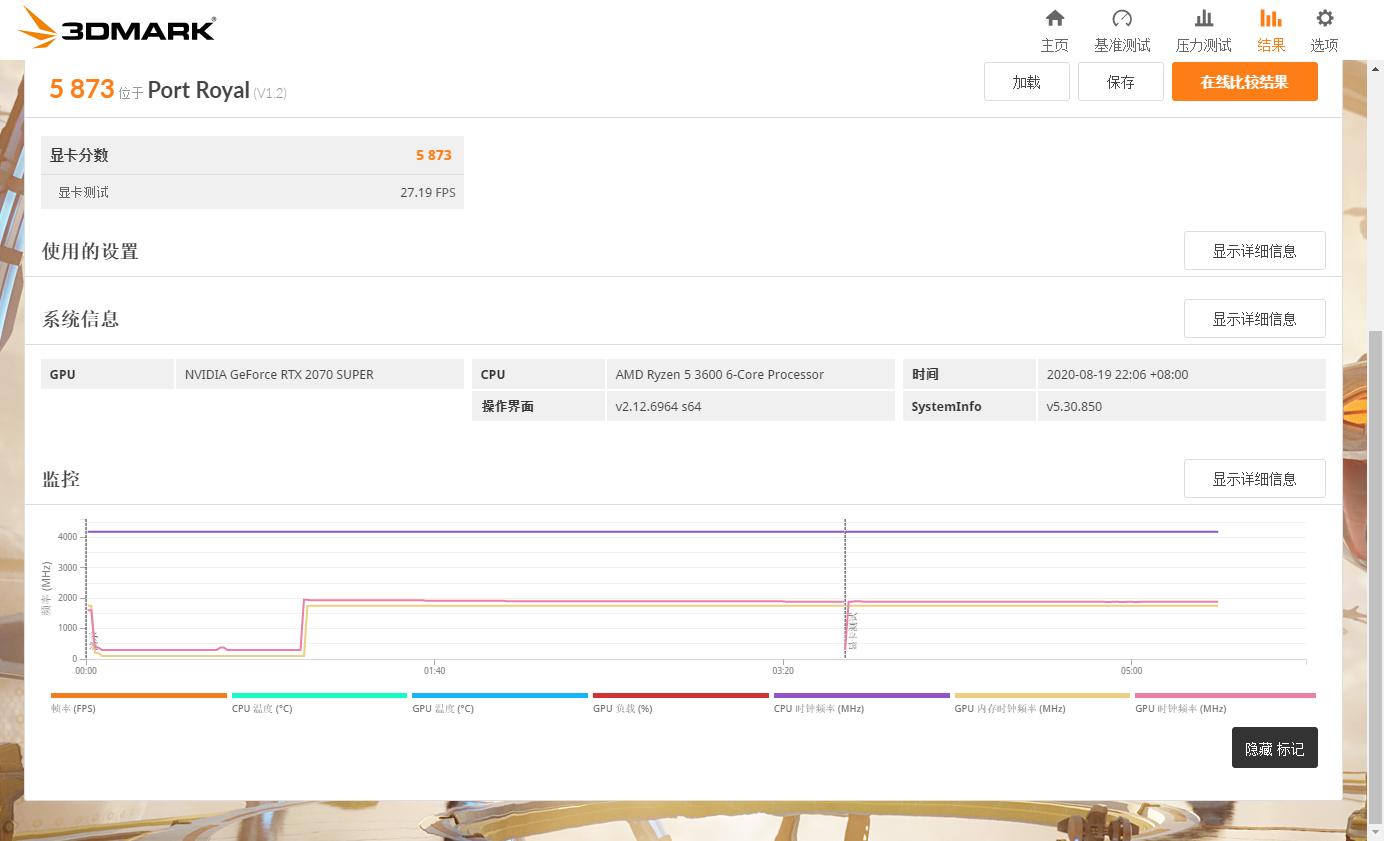Toggle 帧率 (FPS) legend series
Screen dimensions: 1384x841
[138, 696]
